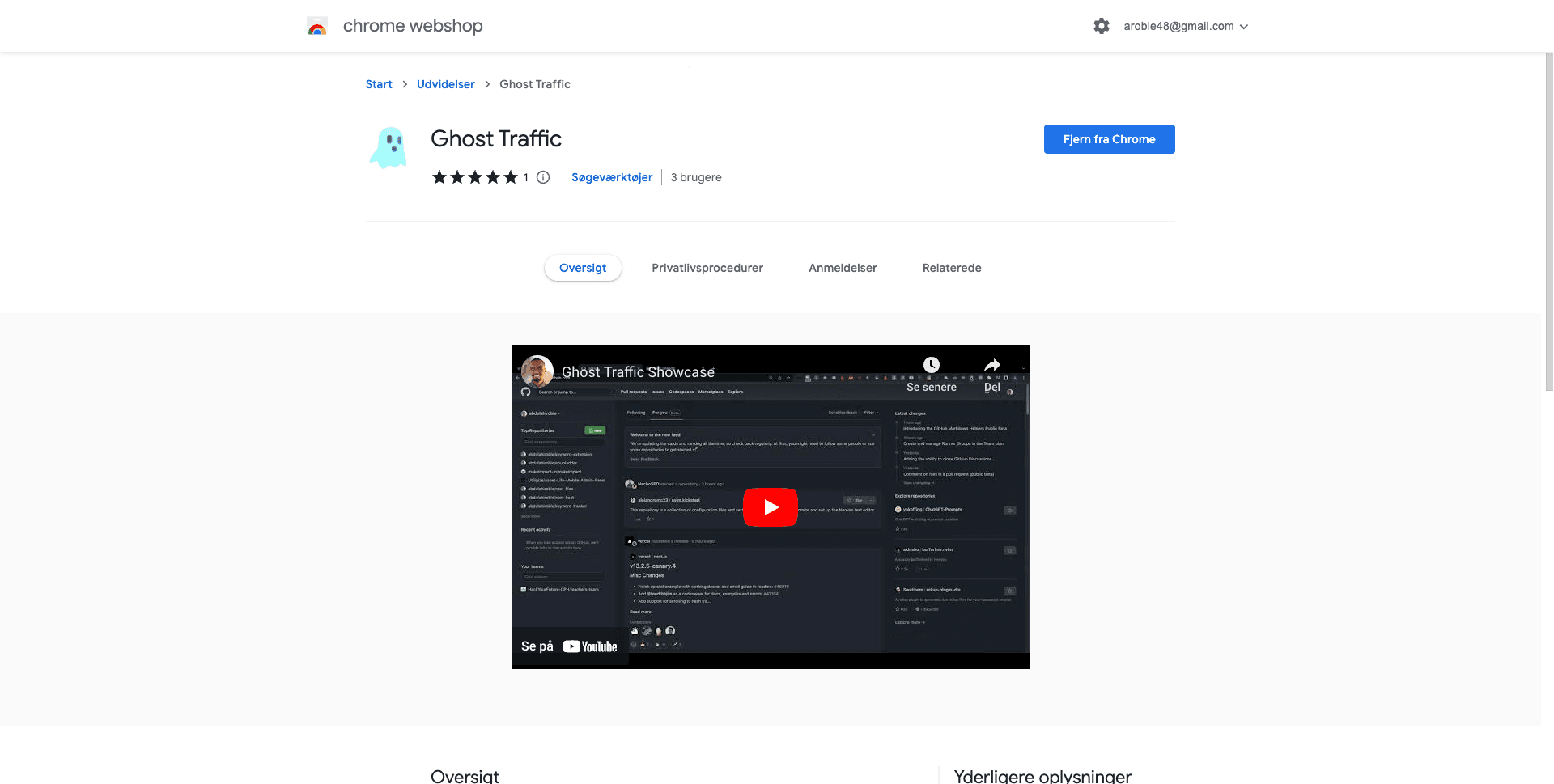Open the Ghost Traffic Showcase video title

638,372
